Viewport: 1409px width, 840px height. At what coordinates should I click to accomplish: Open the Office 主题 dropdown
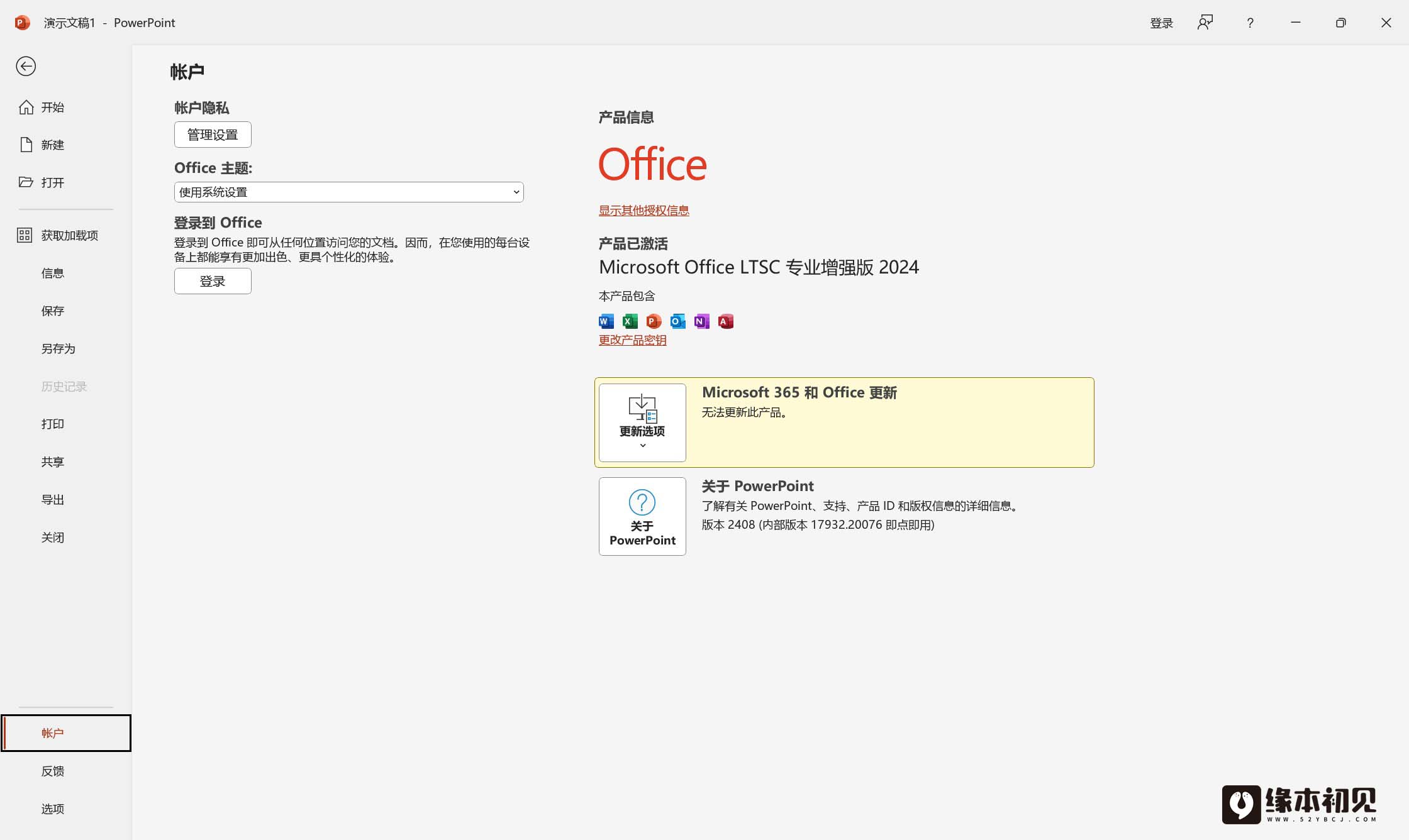pos(348,192)
